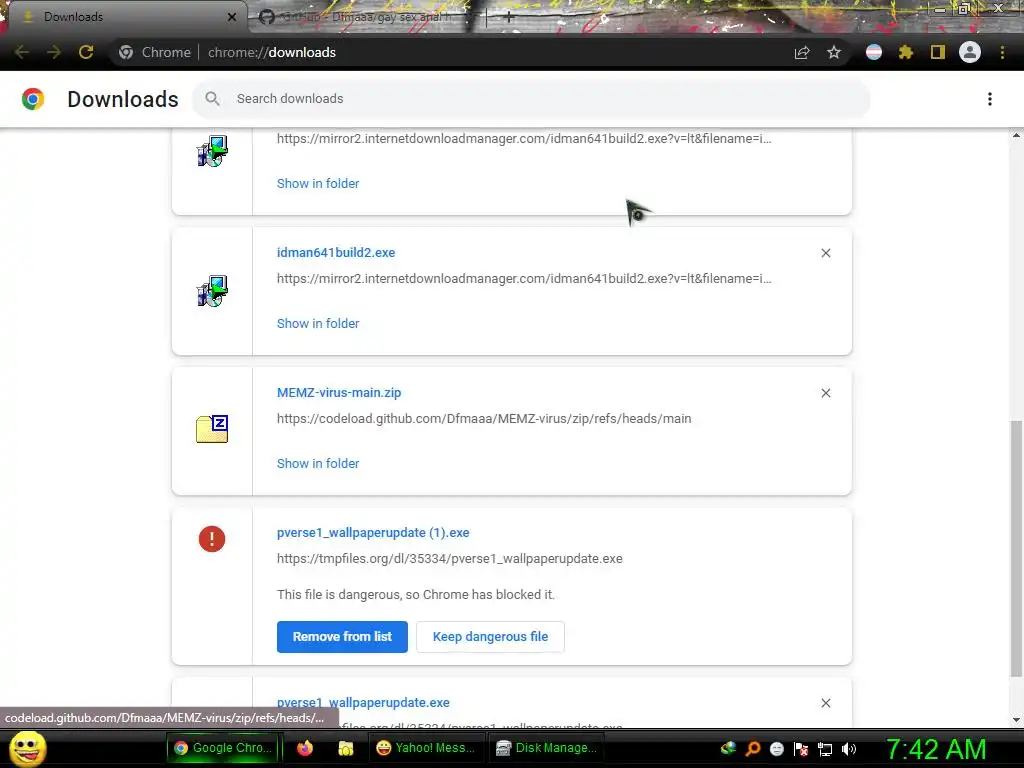Viewport: 1024px width, 768px height.
Task: Click the Keep dangerous file button
Action: click(x=490, y=637)
